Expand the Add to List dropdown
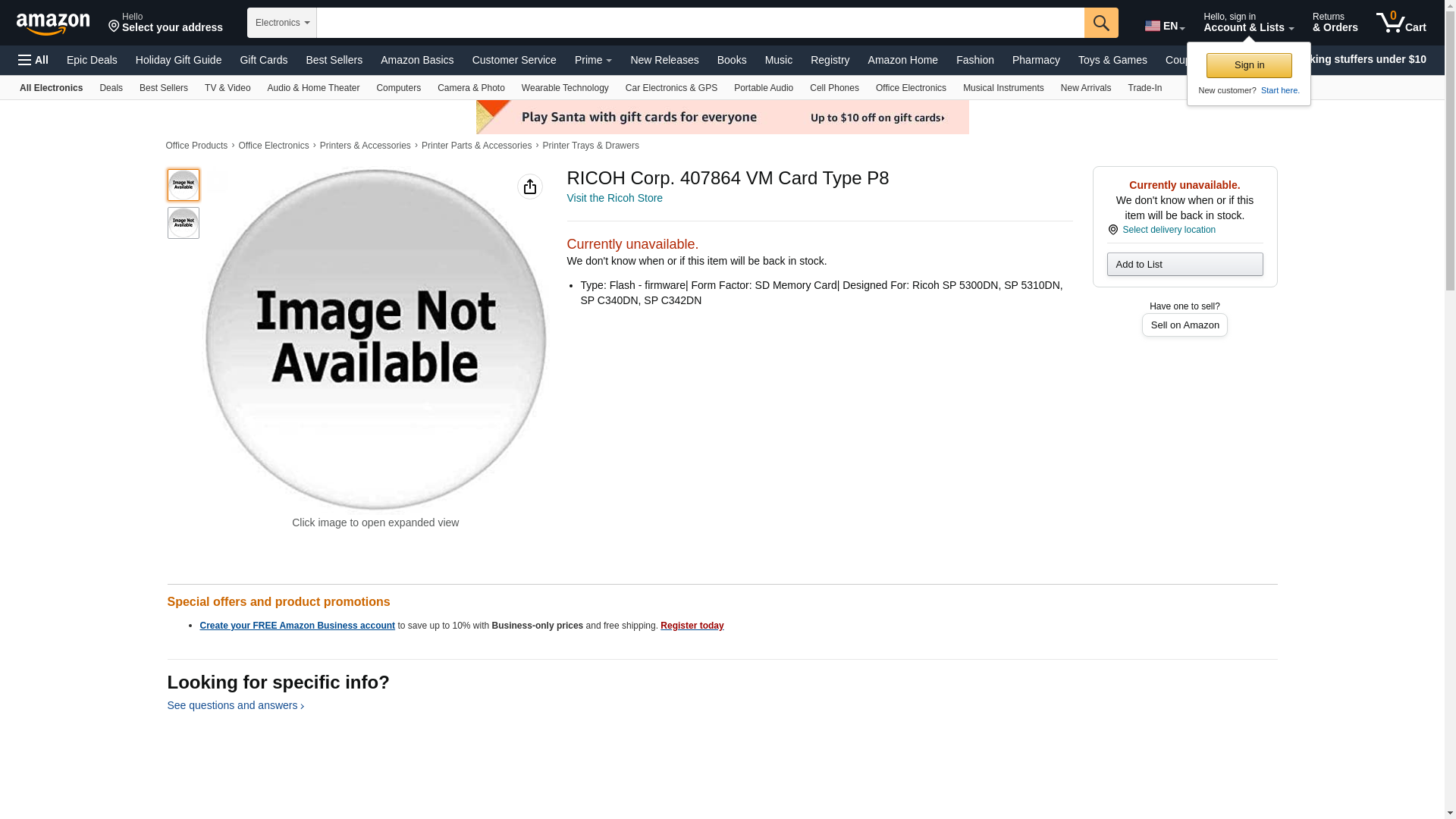Screen dimensions: 1456x819 (1184, 265)
